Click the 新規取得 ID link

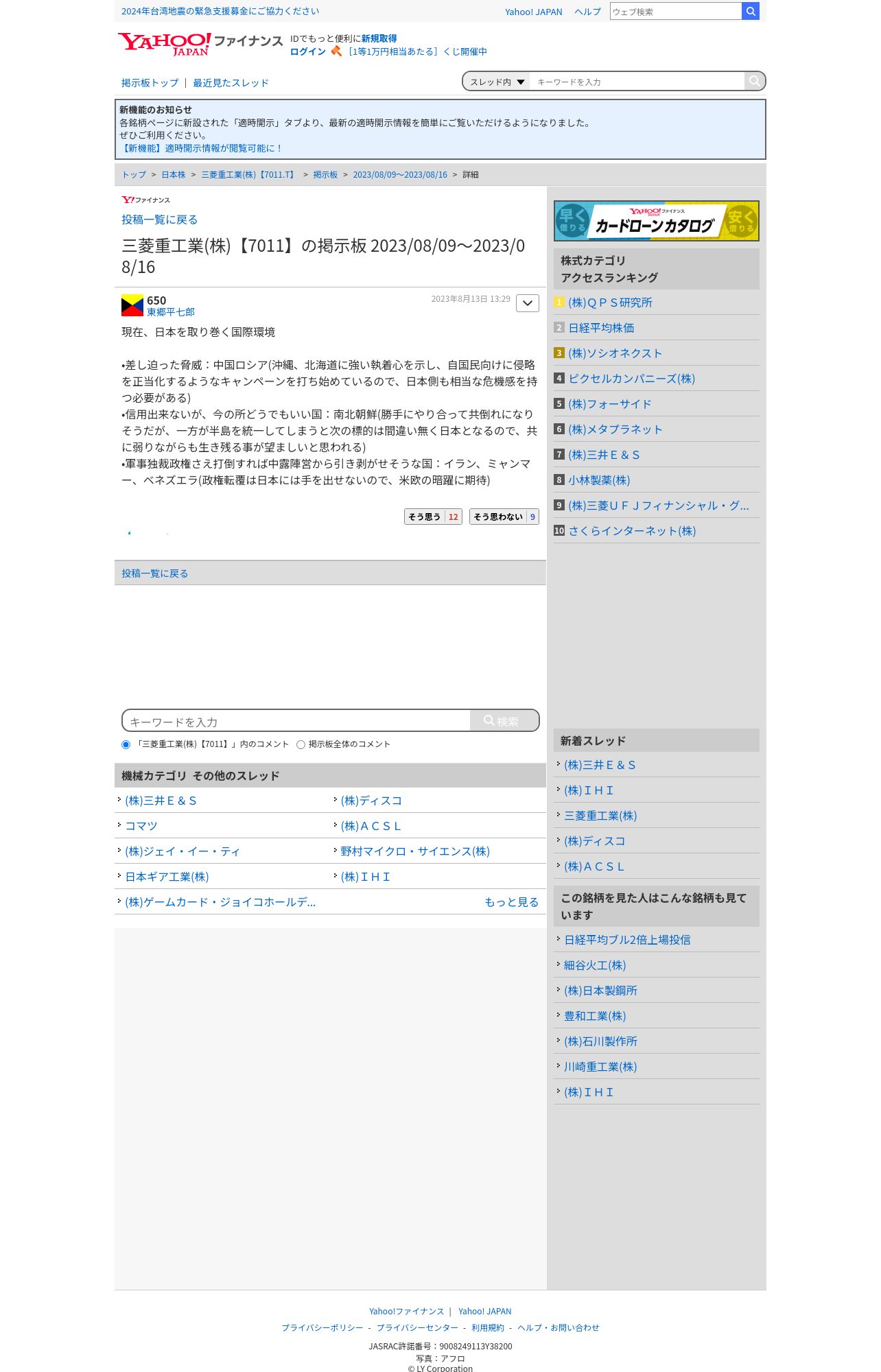coord(379,38)
